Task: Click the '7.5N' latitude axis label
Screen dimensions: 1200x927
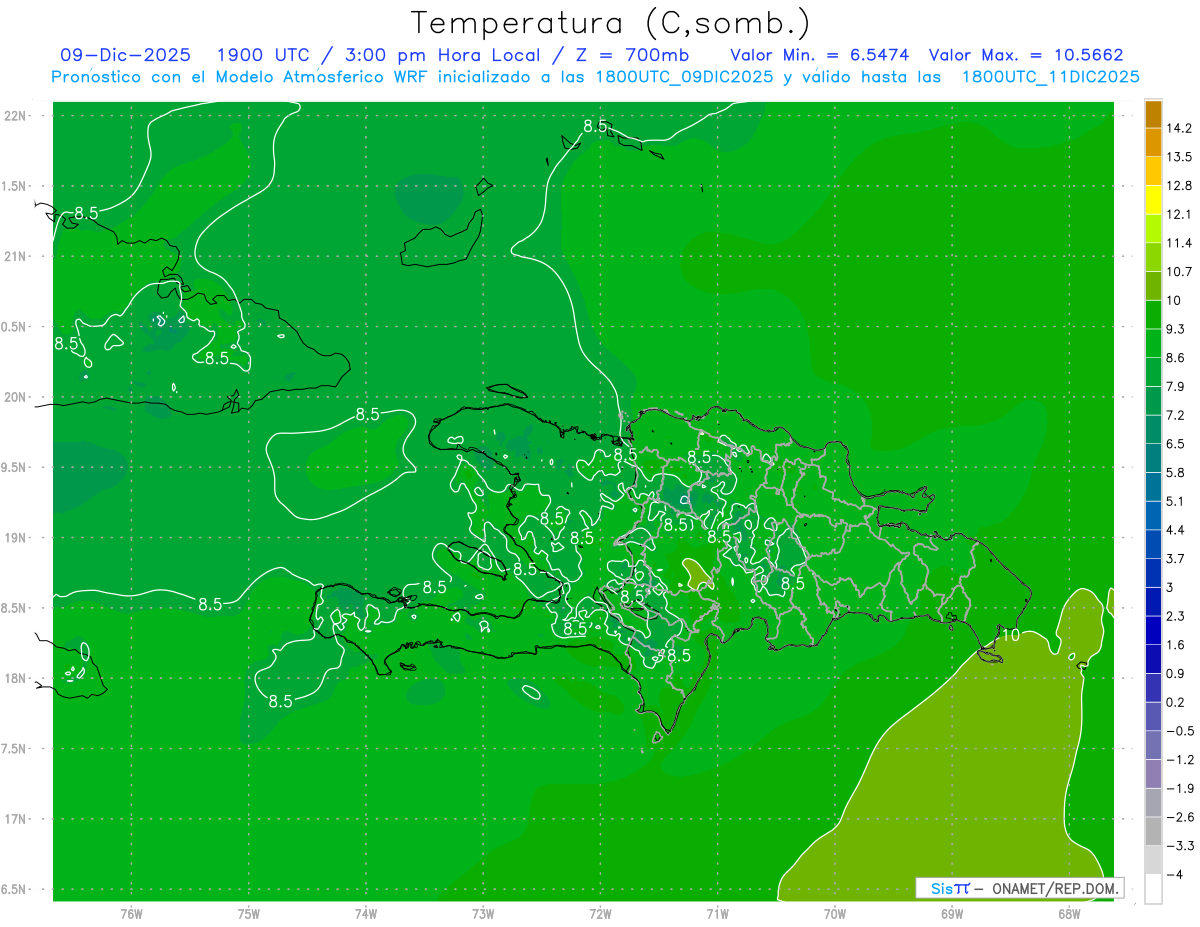Action: (15, 749)
